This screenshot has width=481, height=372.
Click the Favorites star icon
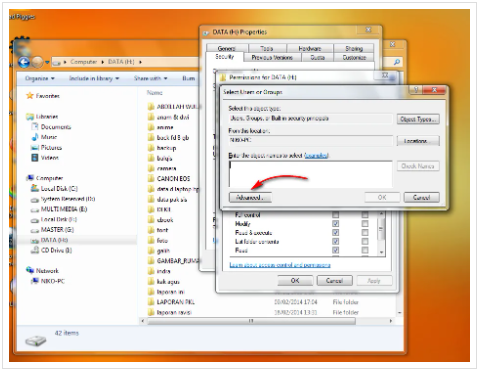30,96
